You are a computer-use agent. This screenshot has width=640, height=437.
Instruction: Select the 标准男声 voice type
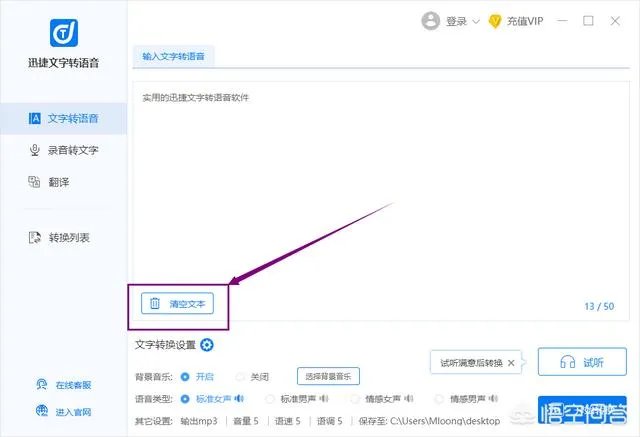pos(270,399)
